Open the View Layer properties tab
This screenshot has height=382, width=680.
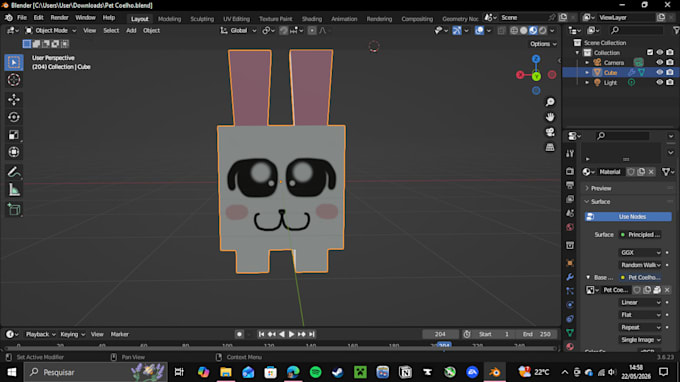point(570,199)
